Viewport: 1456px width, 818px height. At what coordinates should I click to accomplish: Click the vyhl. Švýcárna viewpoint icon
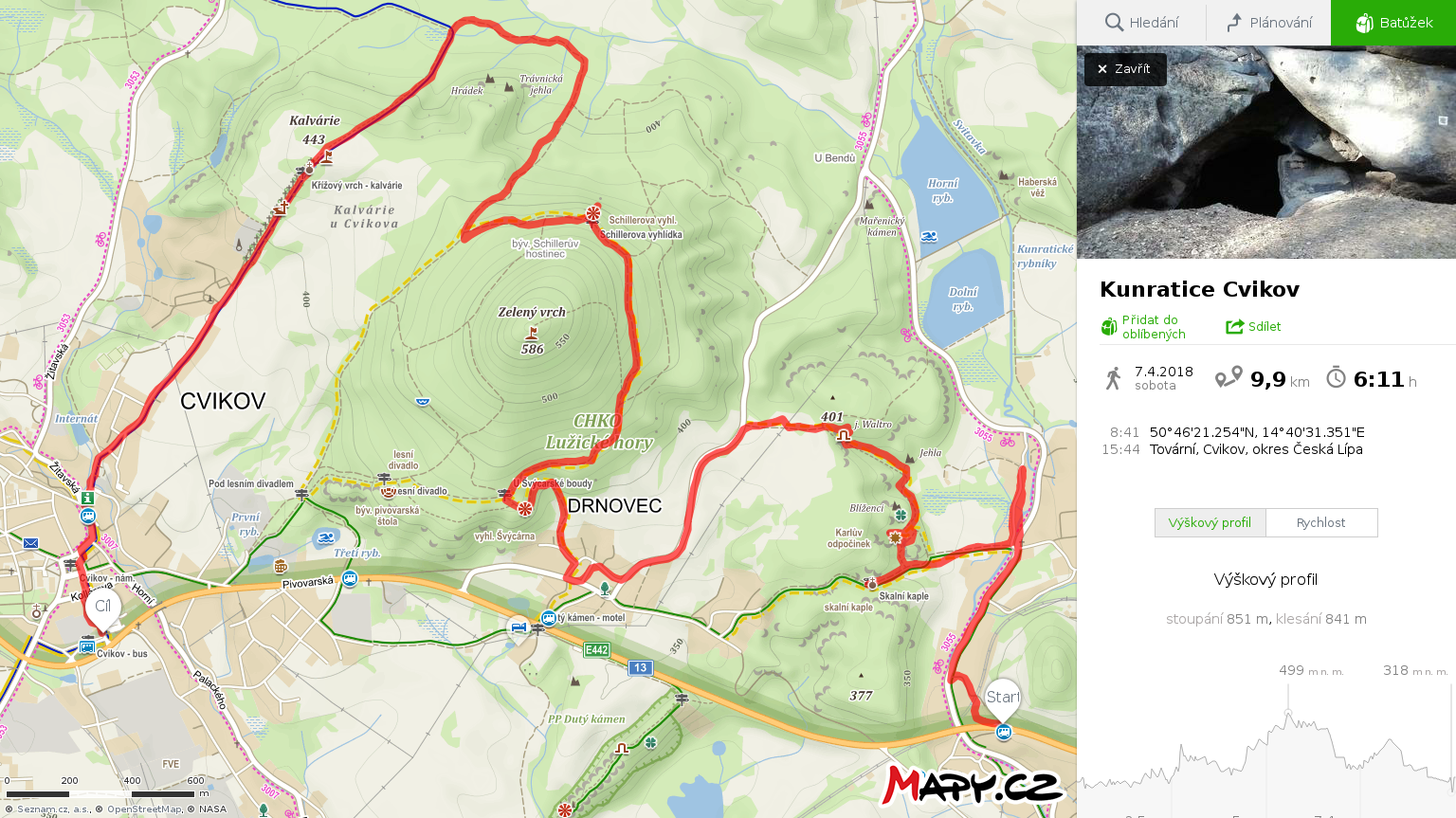pos(524,509)
